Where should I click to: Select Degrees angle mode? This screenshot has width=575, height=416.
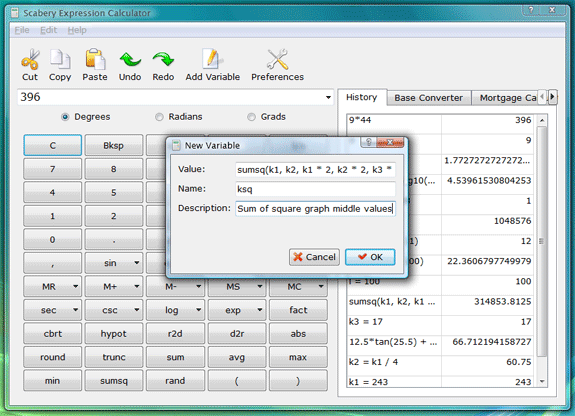click(65, 117)
